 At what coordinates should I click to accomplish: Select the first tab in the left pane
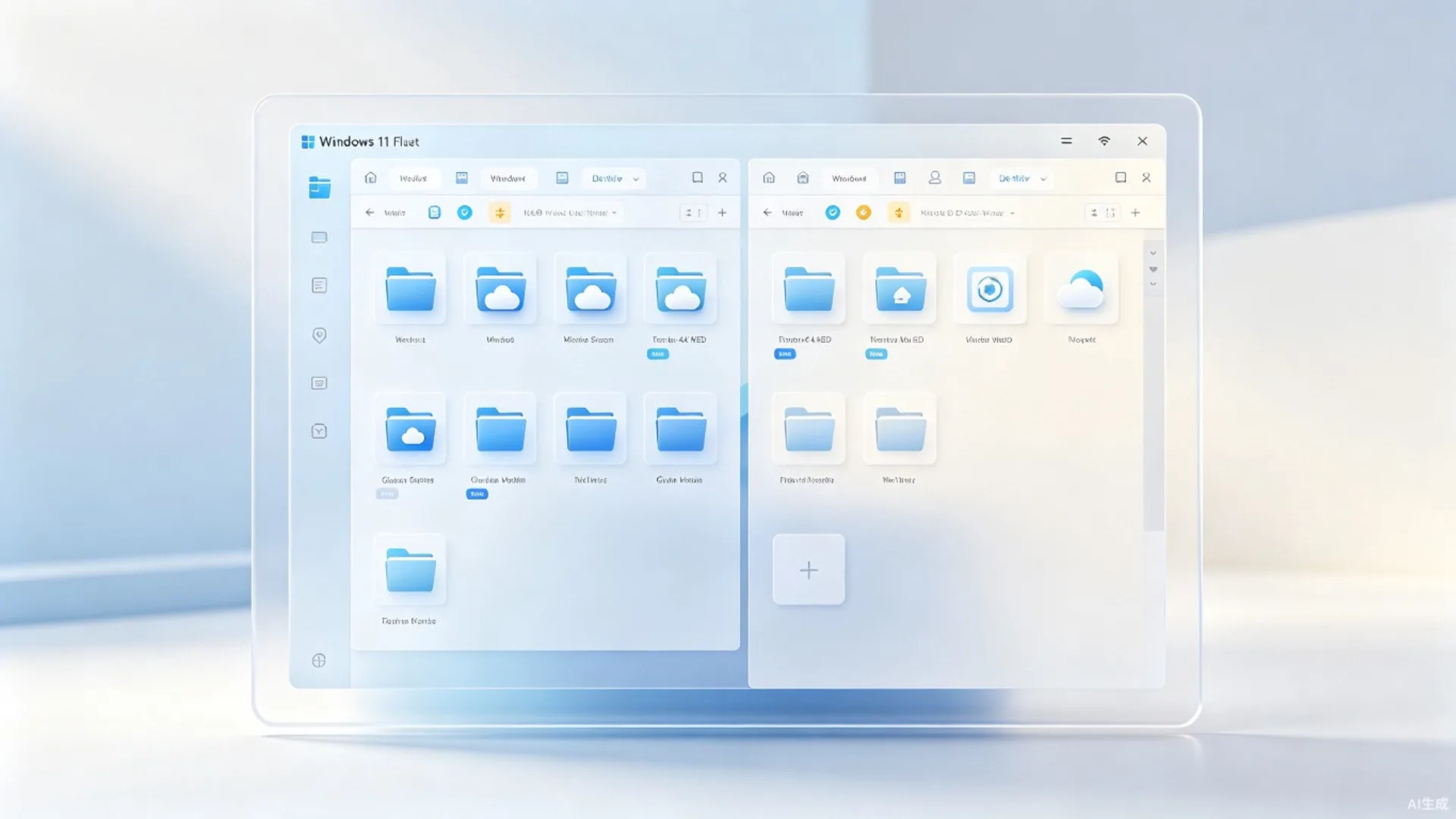click(x=413, y=179)
